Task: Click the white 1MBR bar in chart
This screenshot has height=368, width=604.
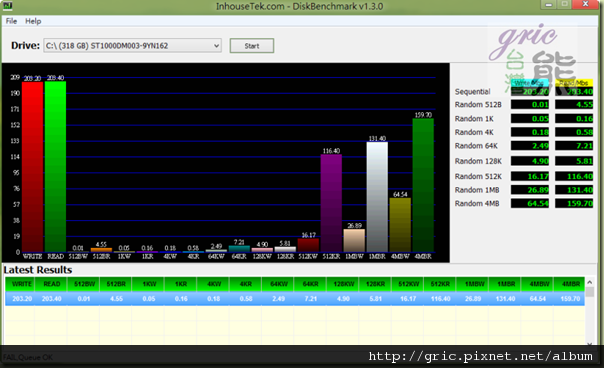Action: [377, 197]
